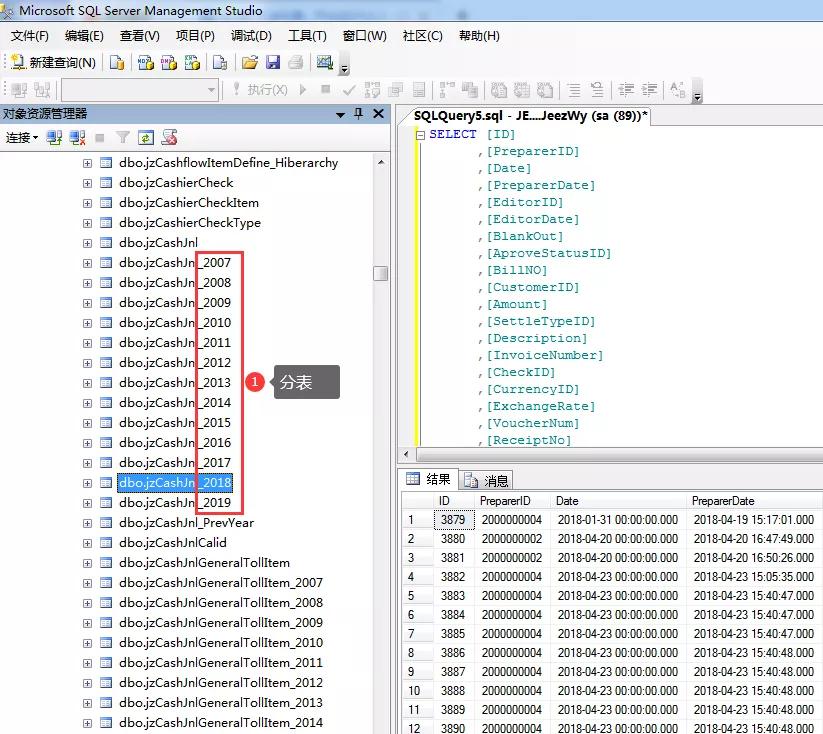Open the 连接 dropdown in Object Explorer

(22, 138)
